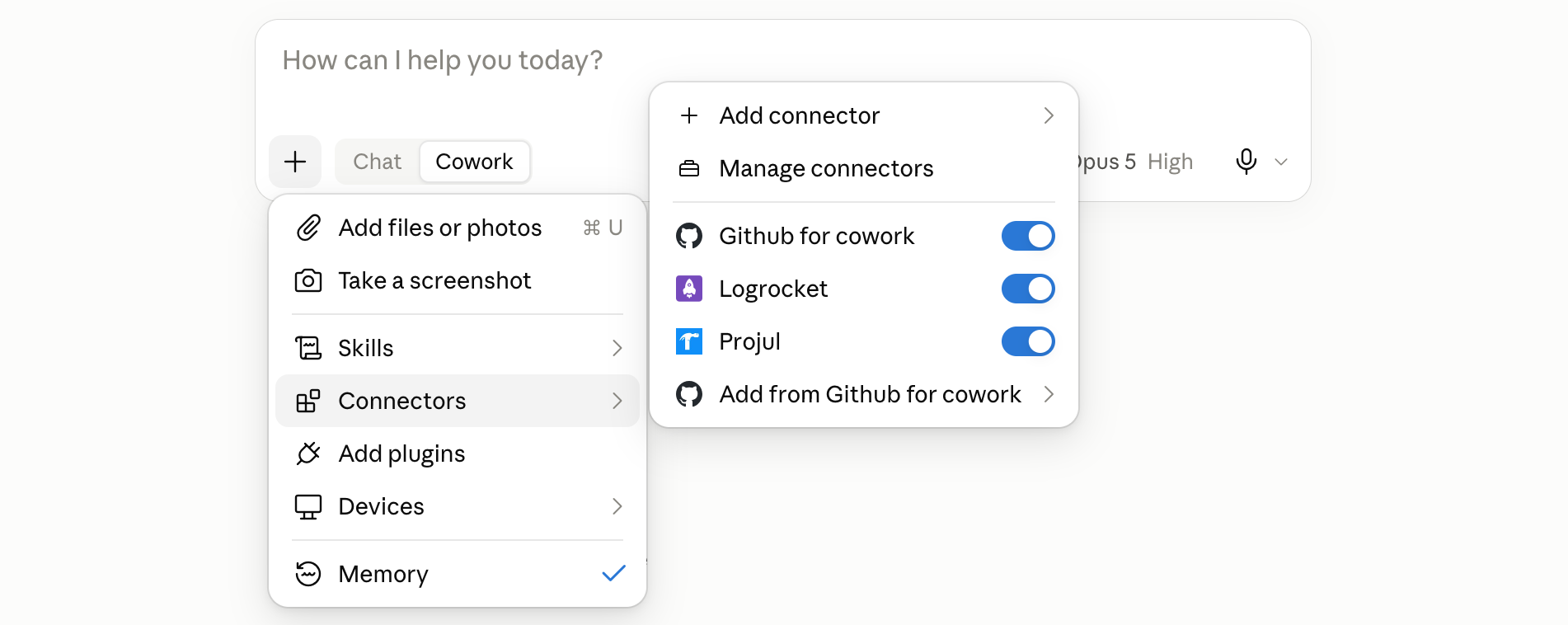This screenshot has width=1568, height=625.
Task: Select the Cowork tab
Action: click(x=474, y=162)
